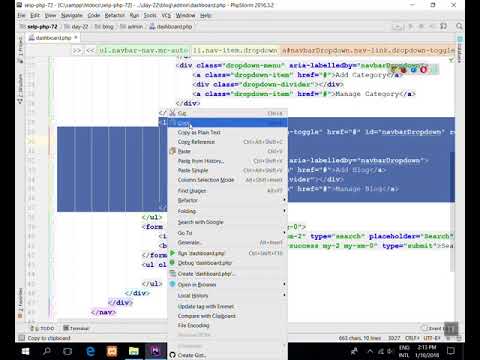Click the PhpStorm taskbar icon
480x360 pixels.
[155, 351]
